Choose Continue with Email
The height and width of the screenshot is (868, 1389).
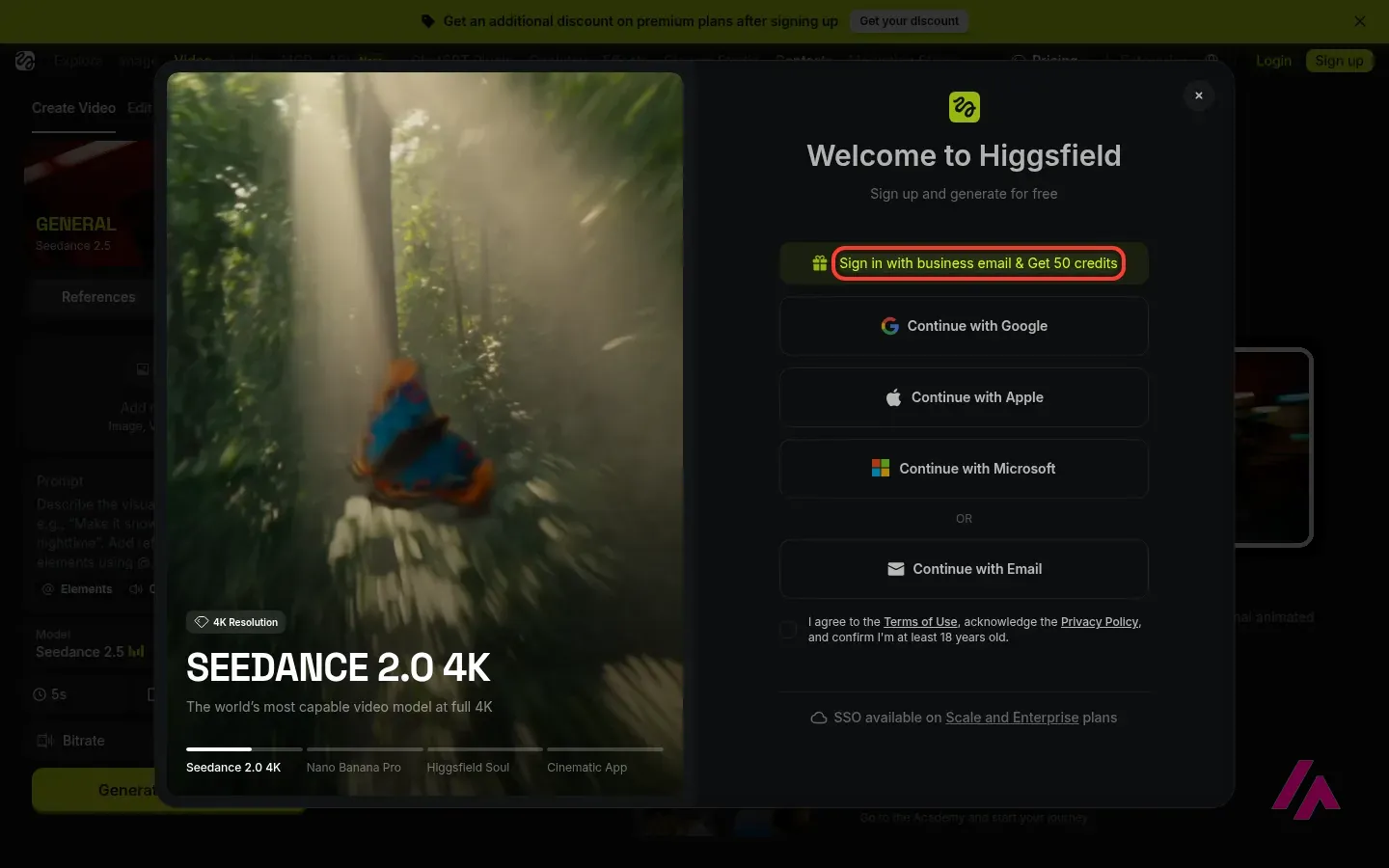point(964,569)
